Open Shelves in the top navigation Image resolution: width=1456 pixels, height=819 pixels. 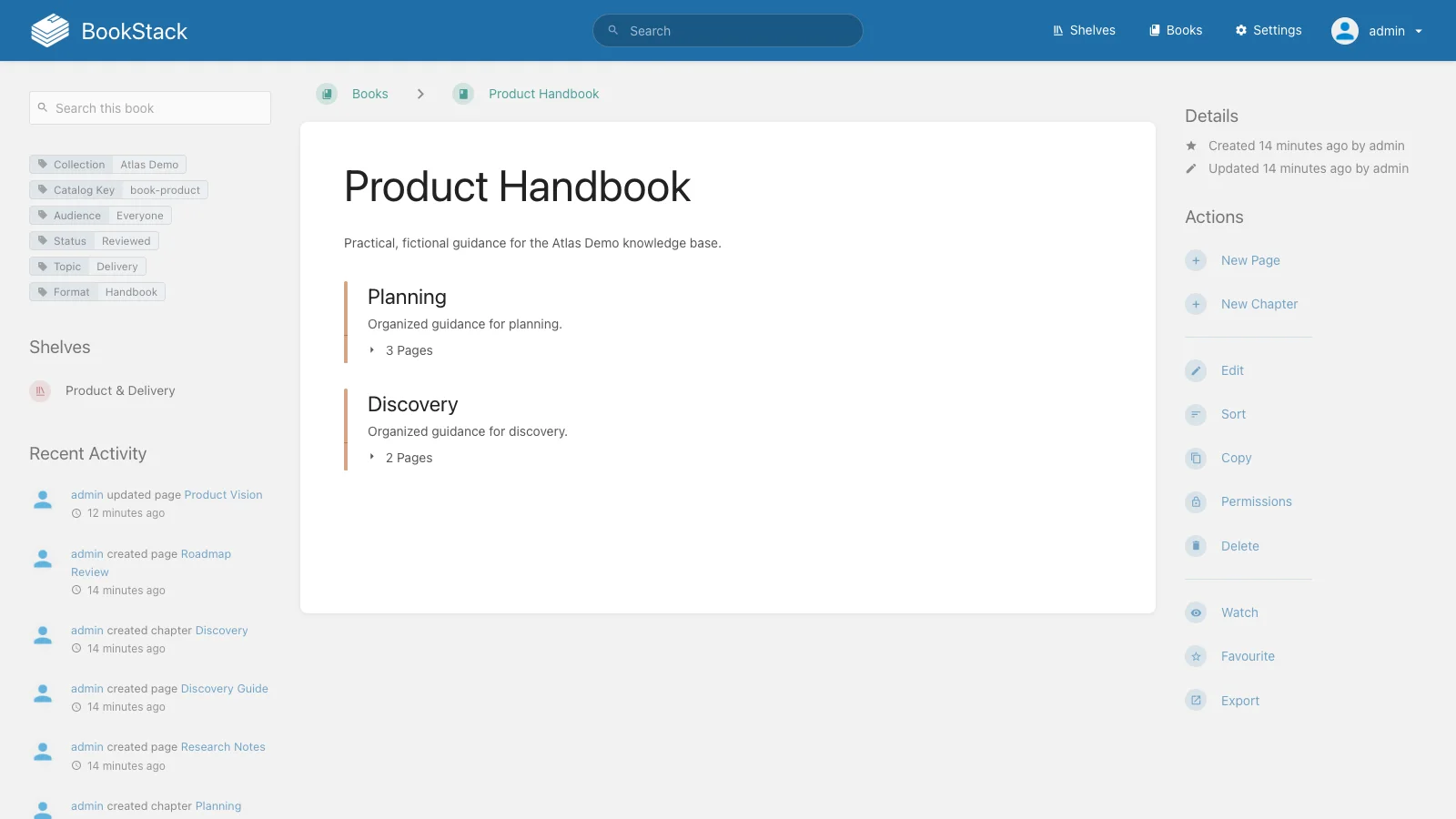point(1084,30)
